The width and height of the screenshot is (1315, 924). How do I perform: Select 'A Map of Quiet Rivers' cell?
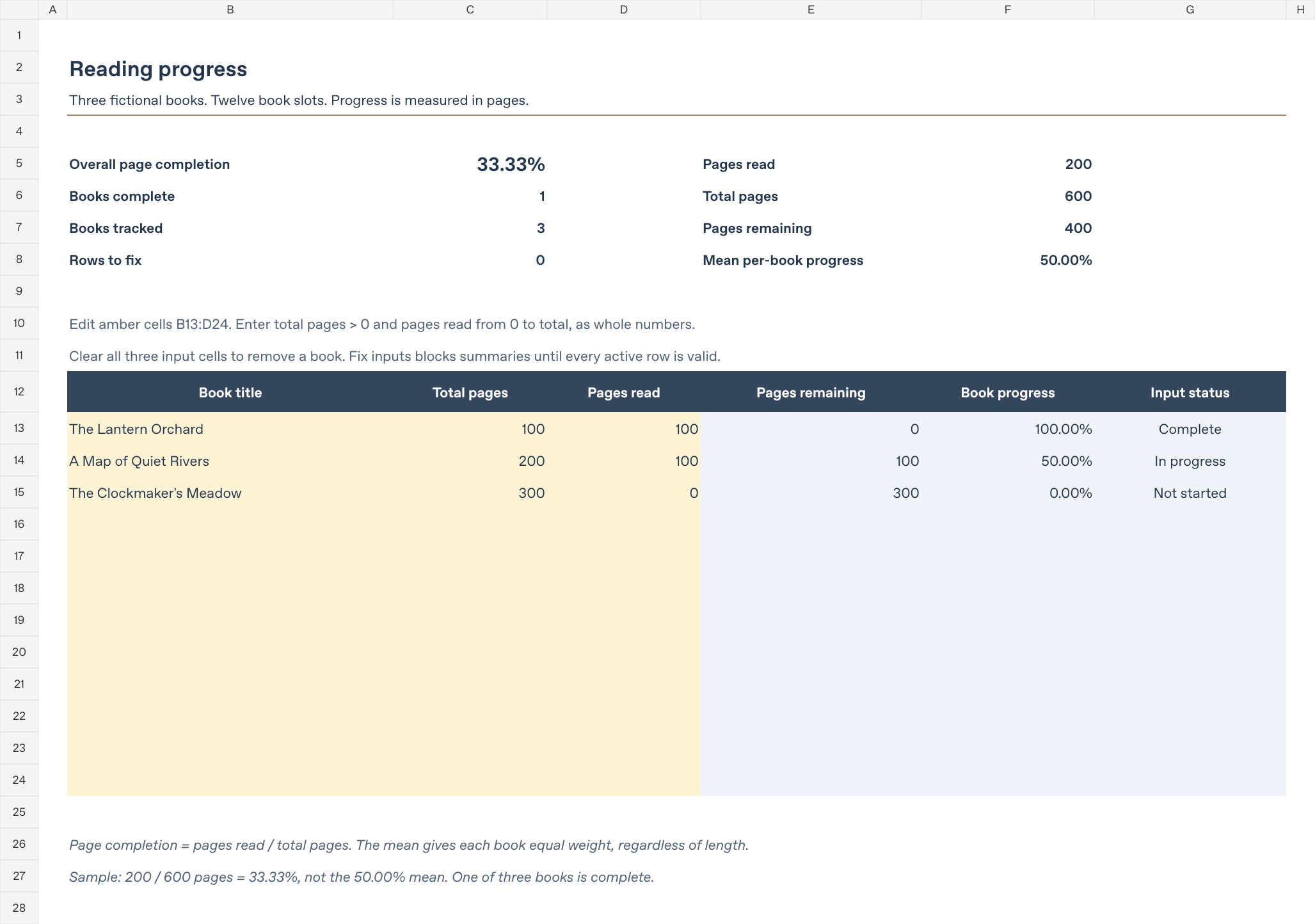230,461
